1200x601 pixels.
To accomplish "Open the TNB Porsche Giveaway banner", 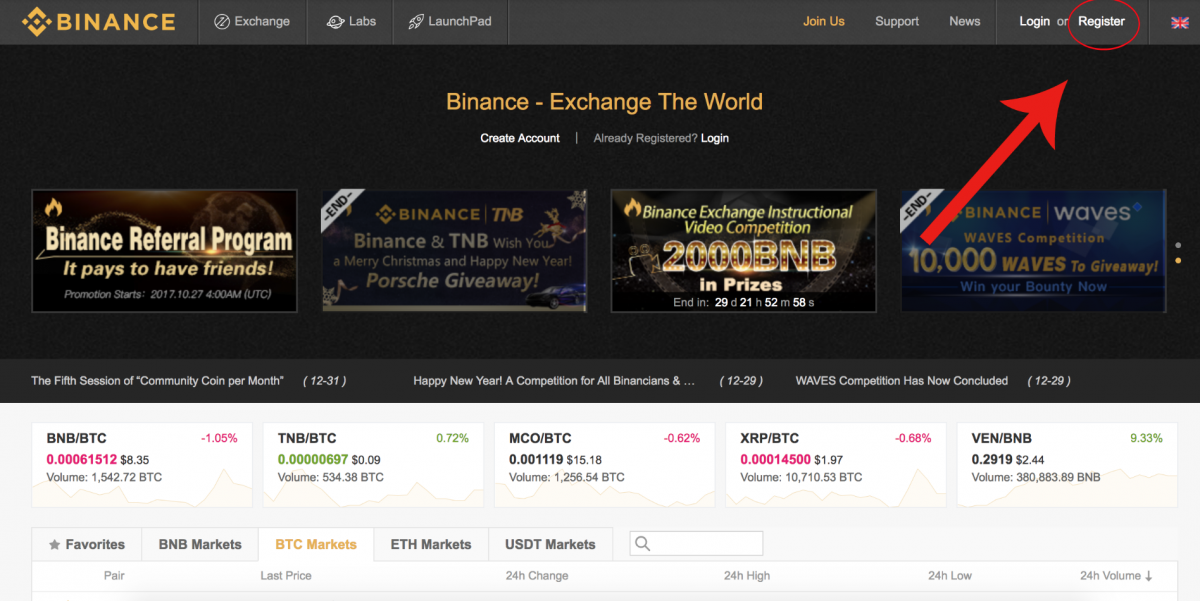I will (x=454, y=251).
